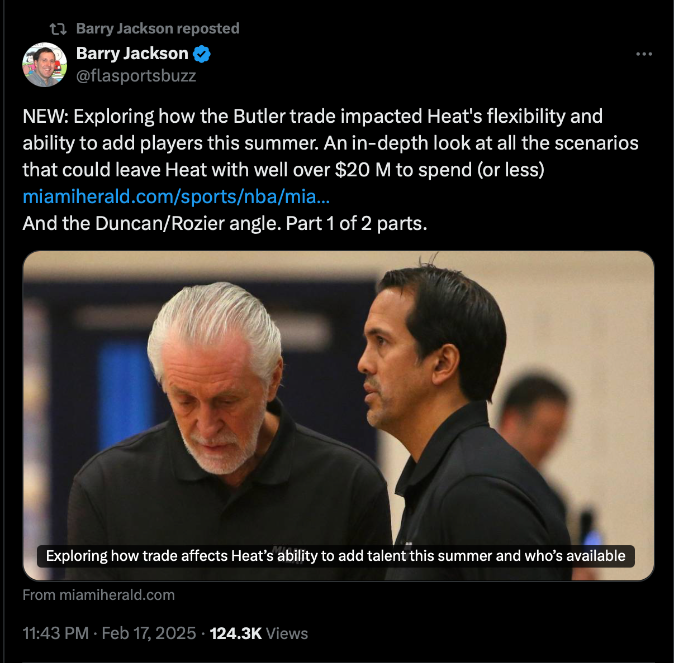Click Barry Jackson's profile avatar photo
This screenshot has height=663, width=674.
click(x=45, y=65)
